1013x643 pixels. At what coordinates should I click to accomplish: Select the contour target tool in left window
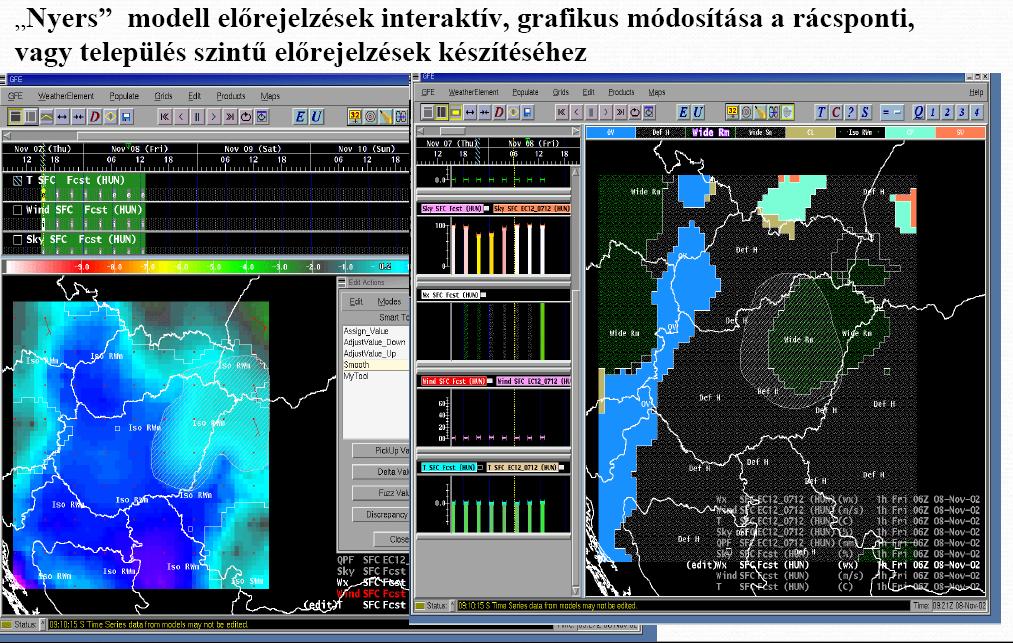coord(370,117)
